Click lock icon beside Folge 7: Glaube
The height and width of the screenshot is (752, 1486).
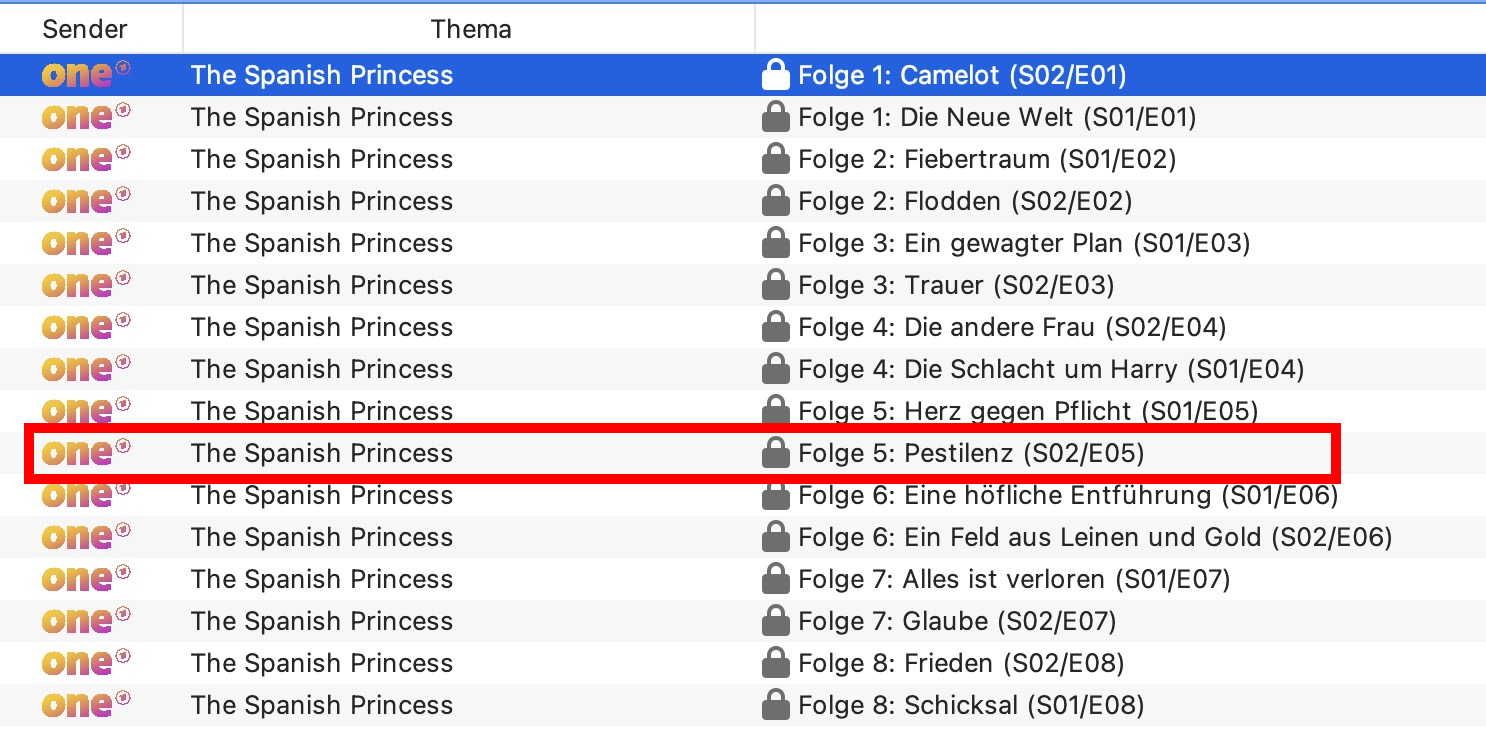[x=775, y=621]
